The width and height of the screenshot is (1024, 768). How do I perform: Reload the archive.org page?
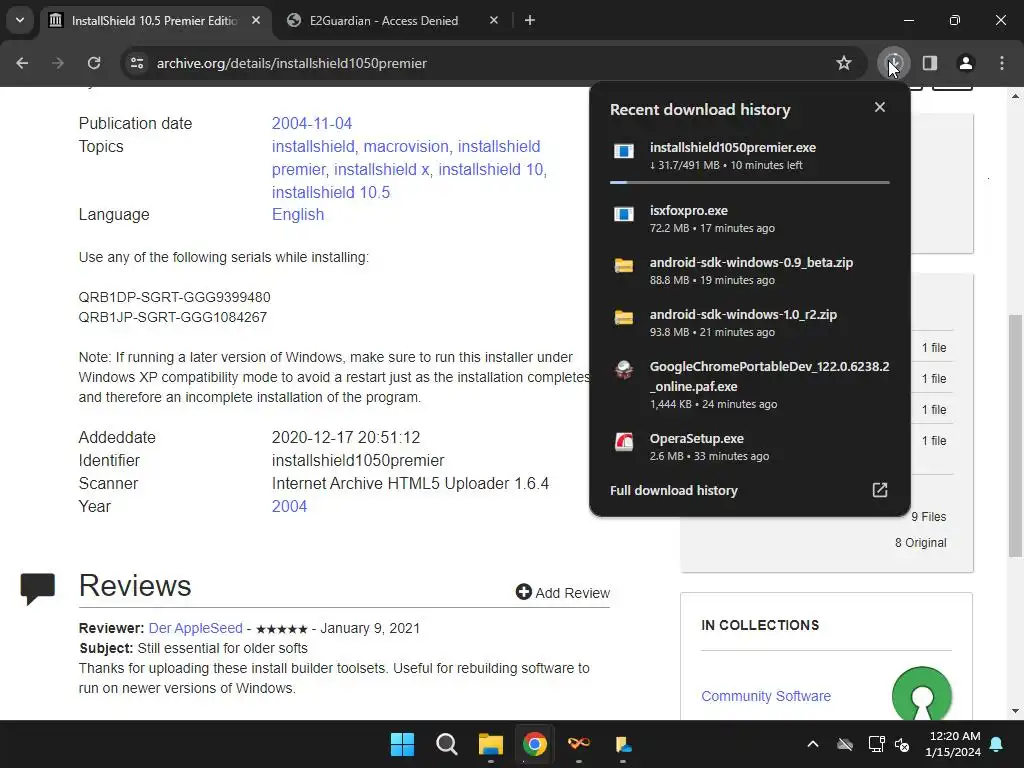[x=94, y=63]
